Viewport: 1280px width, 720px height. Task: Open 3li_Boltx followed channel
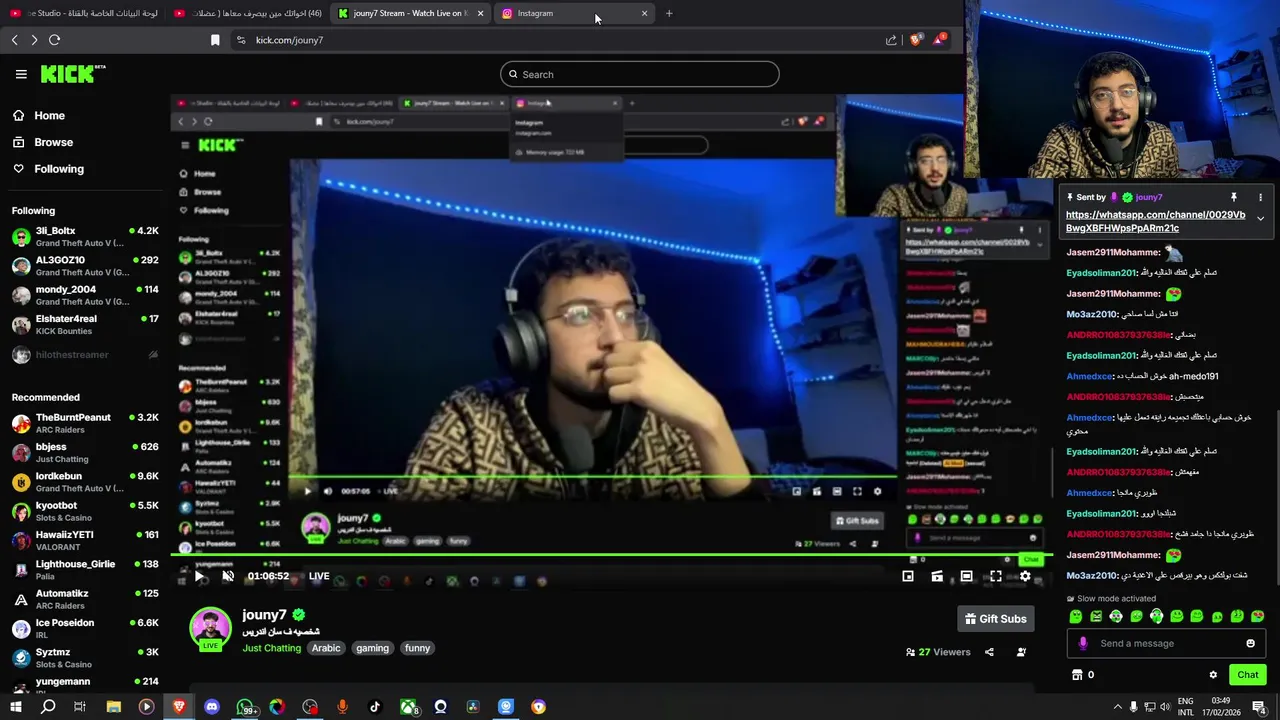click(84, 237)
